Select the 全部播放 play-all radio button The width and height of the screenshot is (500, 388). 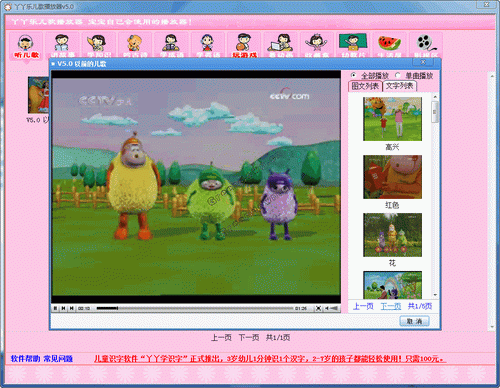pos(353,75)
